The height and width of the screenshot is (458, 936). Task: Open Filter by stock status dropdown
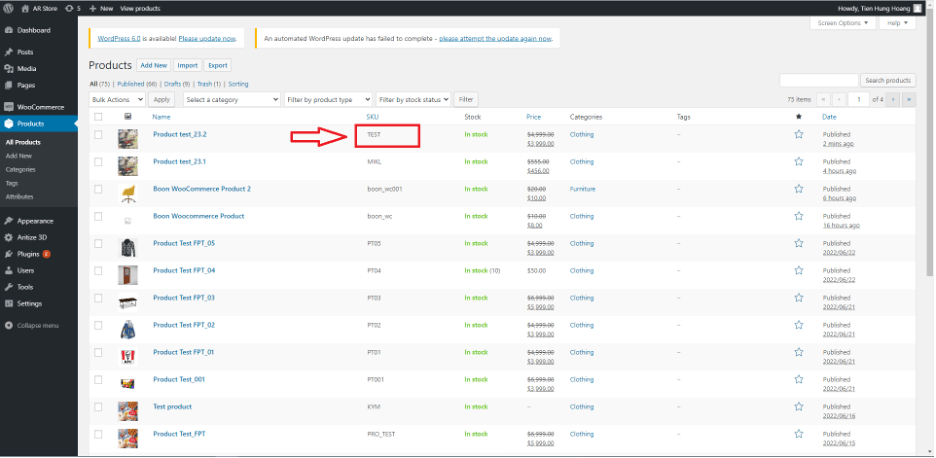413,100
